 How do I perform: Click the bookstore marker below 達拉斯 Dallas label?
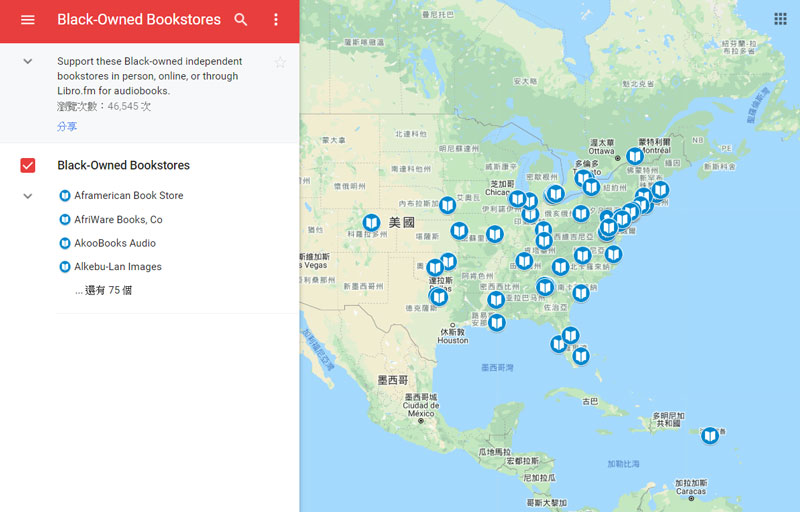pos(438,297)
